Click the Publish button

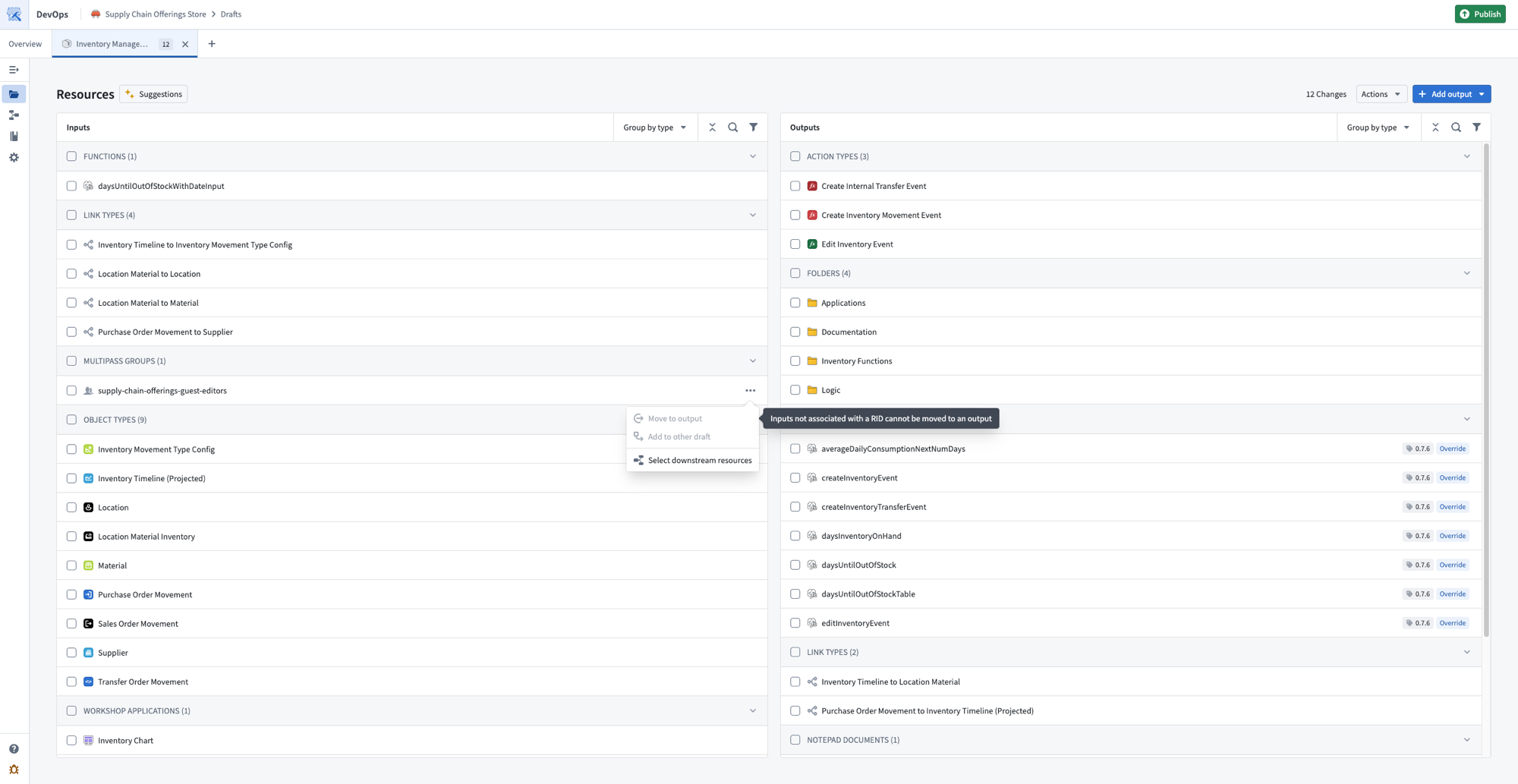click(x=1479, y=14)
